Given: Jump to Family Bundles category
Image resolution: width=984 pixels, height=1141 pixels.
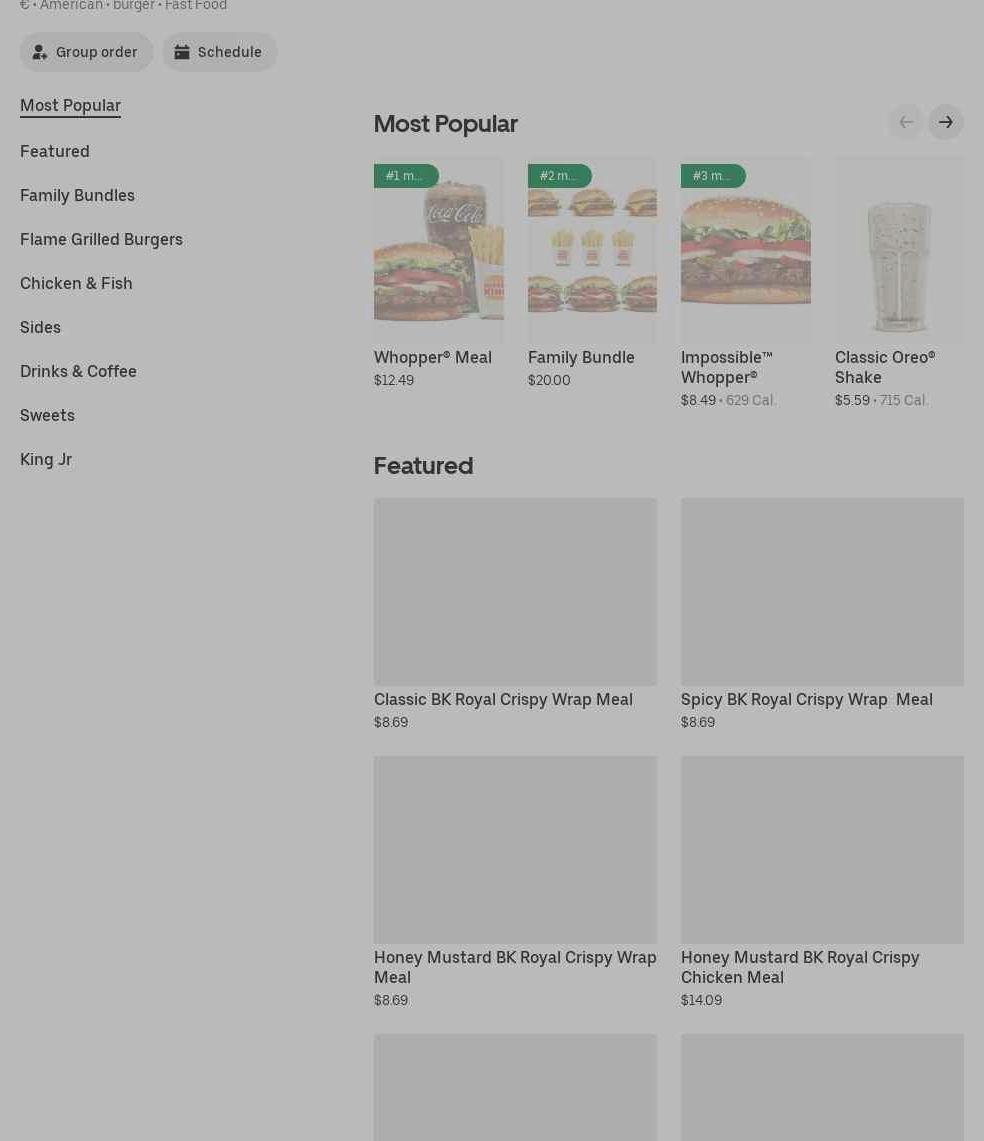Looking at the screenshot, I should click(77, 195).
